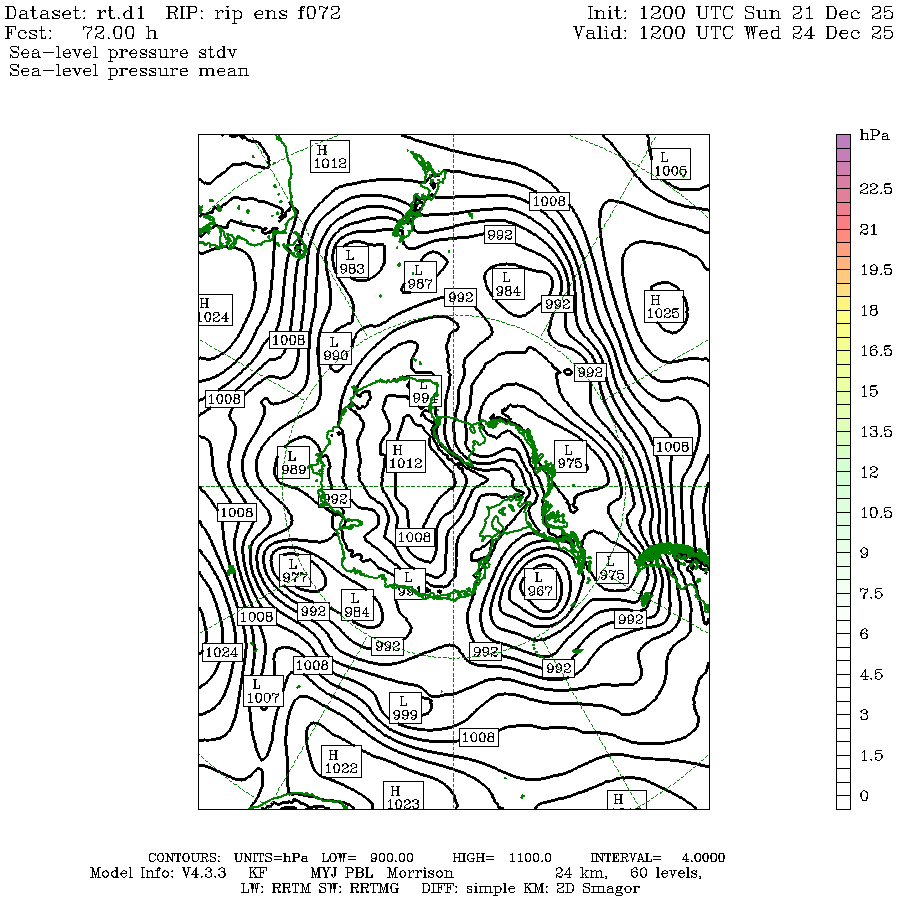Click the "7.5" value on color scale

tap(871, 593)
